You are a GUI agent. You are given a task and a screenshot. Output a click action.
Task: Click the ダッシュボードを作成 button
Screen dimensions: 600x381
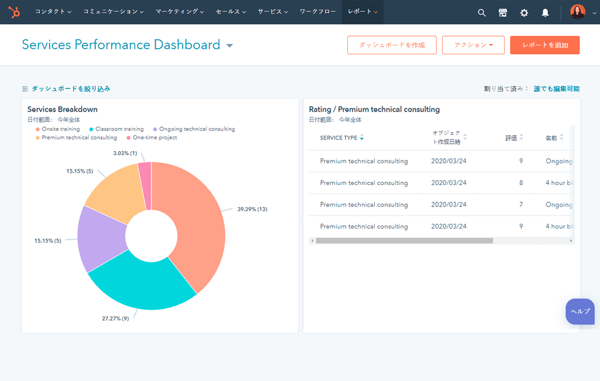392,45
